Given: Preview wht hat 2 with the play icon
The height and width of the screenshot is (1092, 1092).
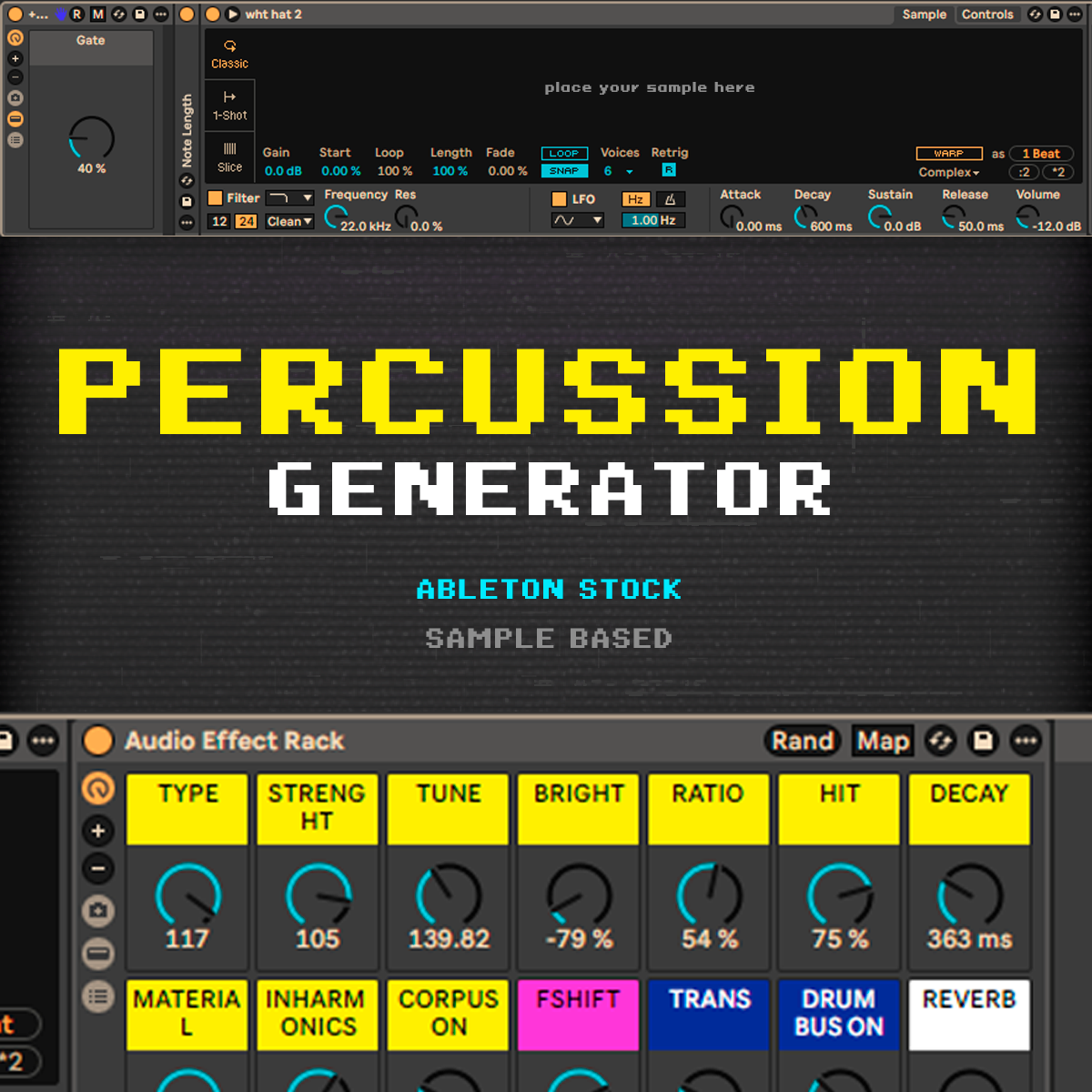Looking at the screenshot, I should click(x=233, y=15).
